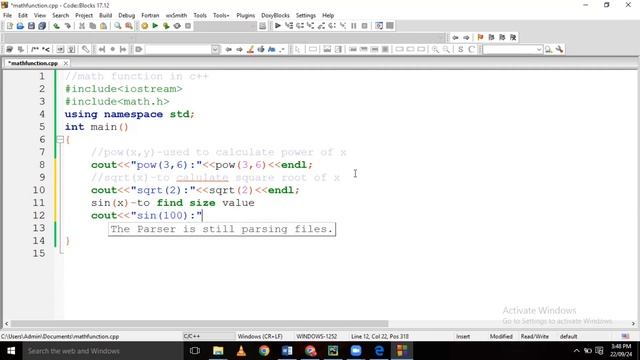Click the New file icon
Image resolution: width=640 pixels, height=360 pixels.
point(9,26)
